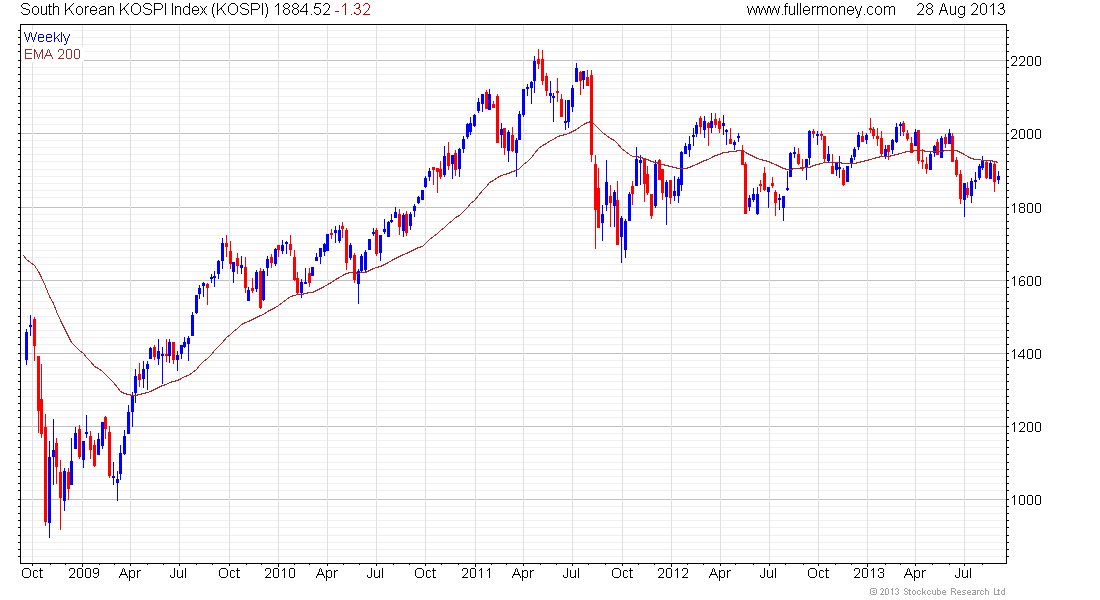Click the '2011' year label on time axis
Screen dimensions: 1100x600
point(476,573)
